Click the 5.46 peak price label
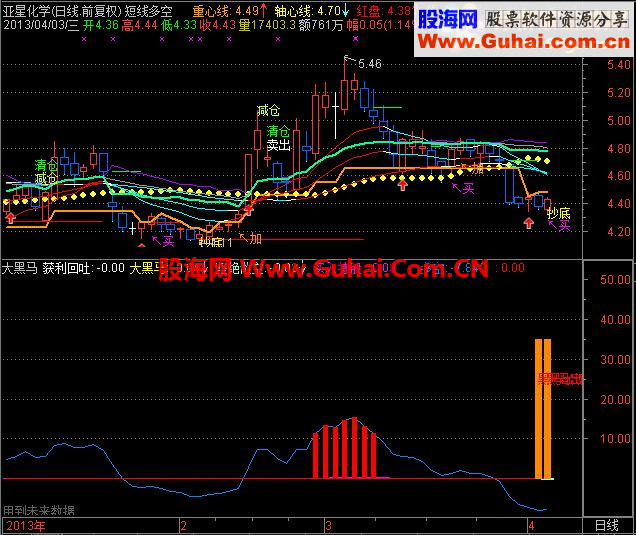Image resolution: width=636 pixels, height=535 pixels. pyautogui.click(x=370, y=64)
